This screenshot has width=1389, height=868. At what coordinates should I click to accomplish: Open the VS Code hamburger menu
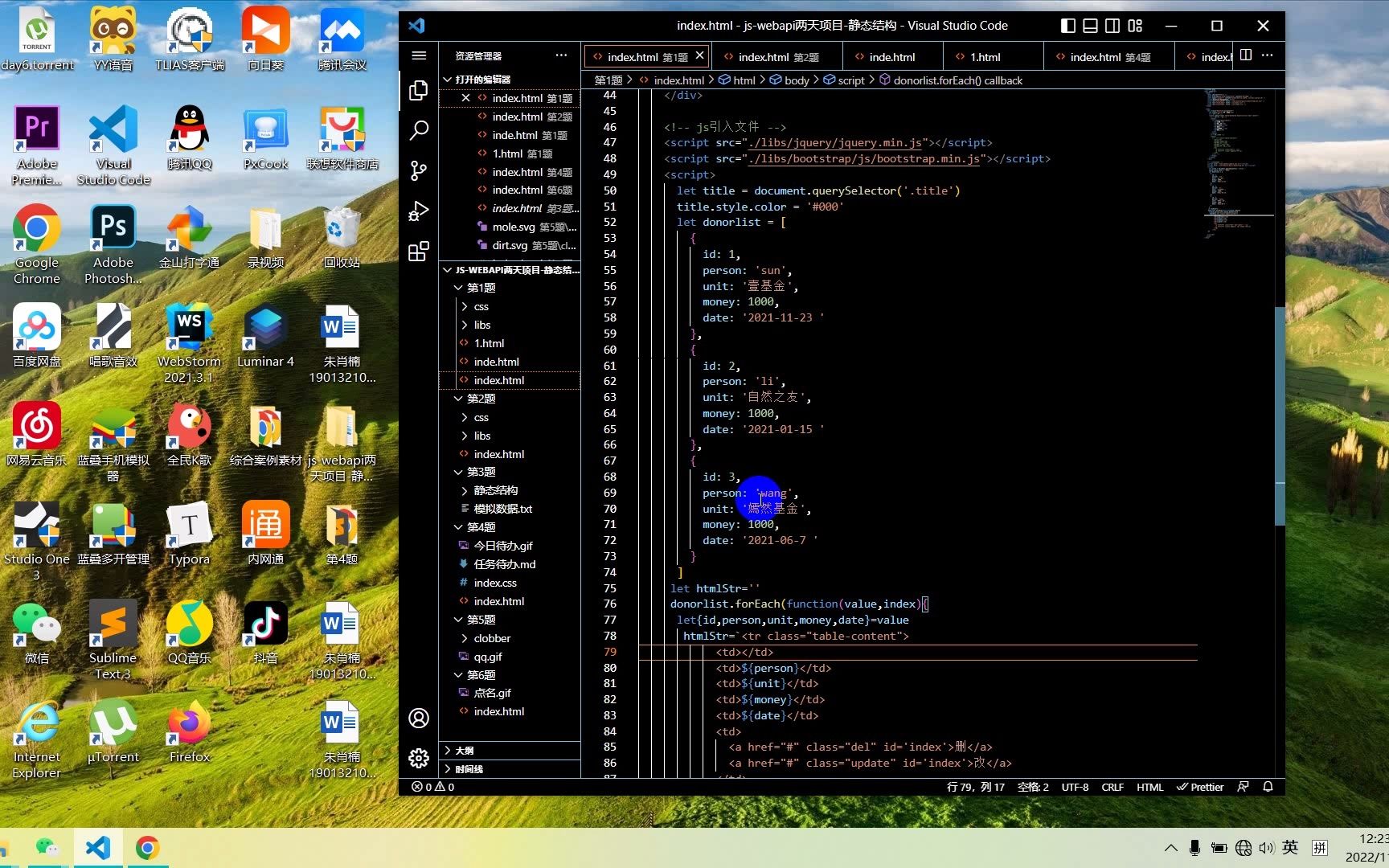(x=419, y=55)
